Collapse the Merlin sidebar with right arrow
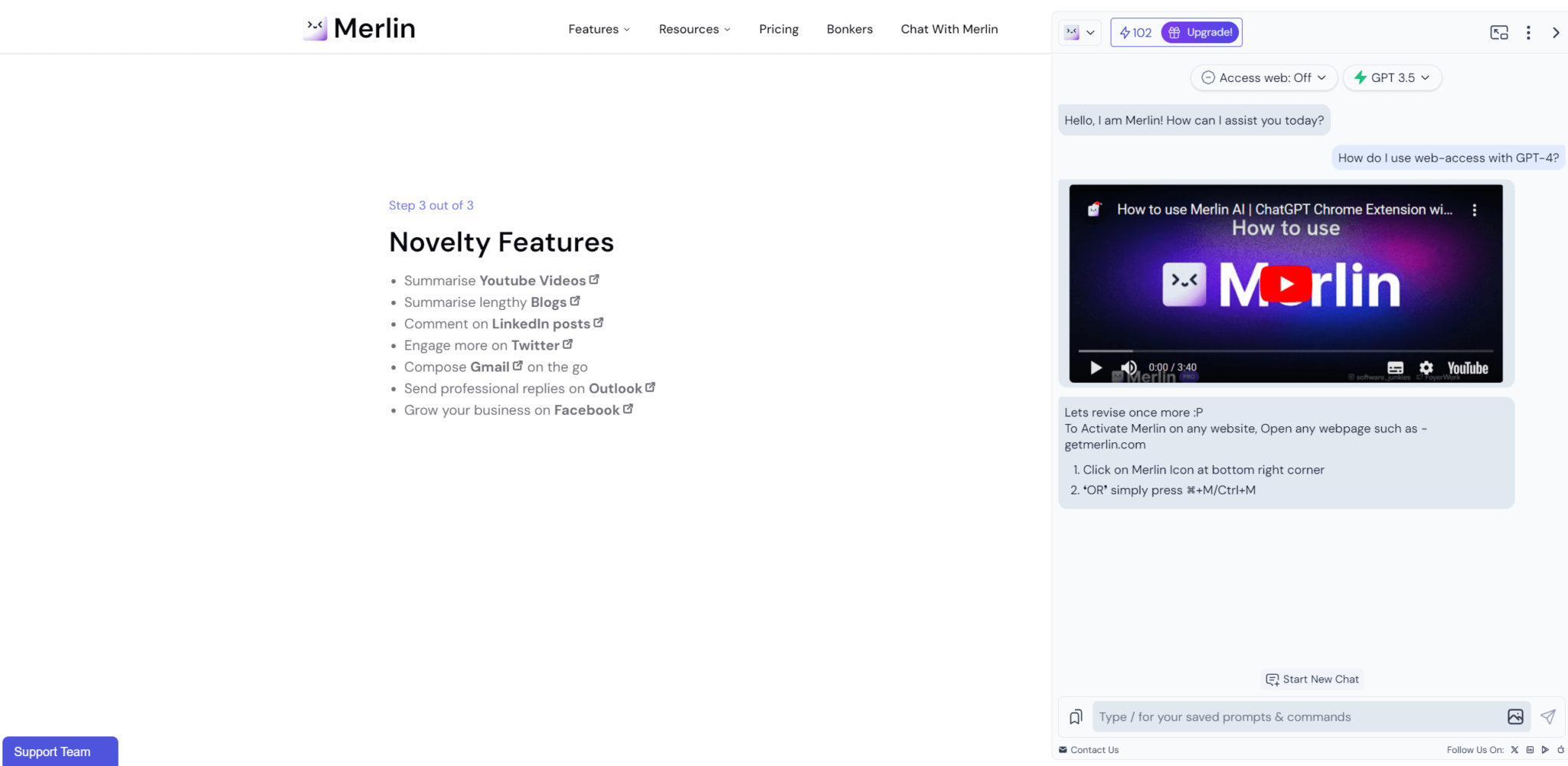 click(x=1555, y=33)
